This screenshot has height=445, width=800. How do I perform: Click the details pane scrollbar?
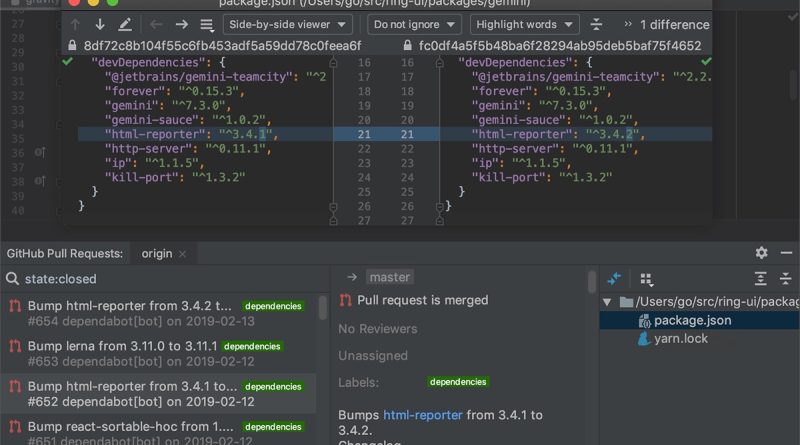(x=592, y=281)
